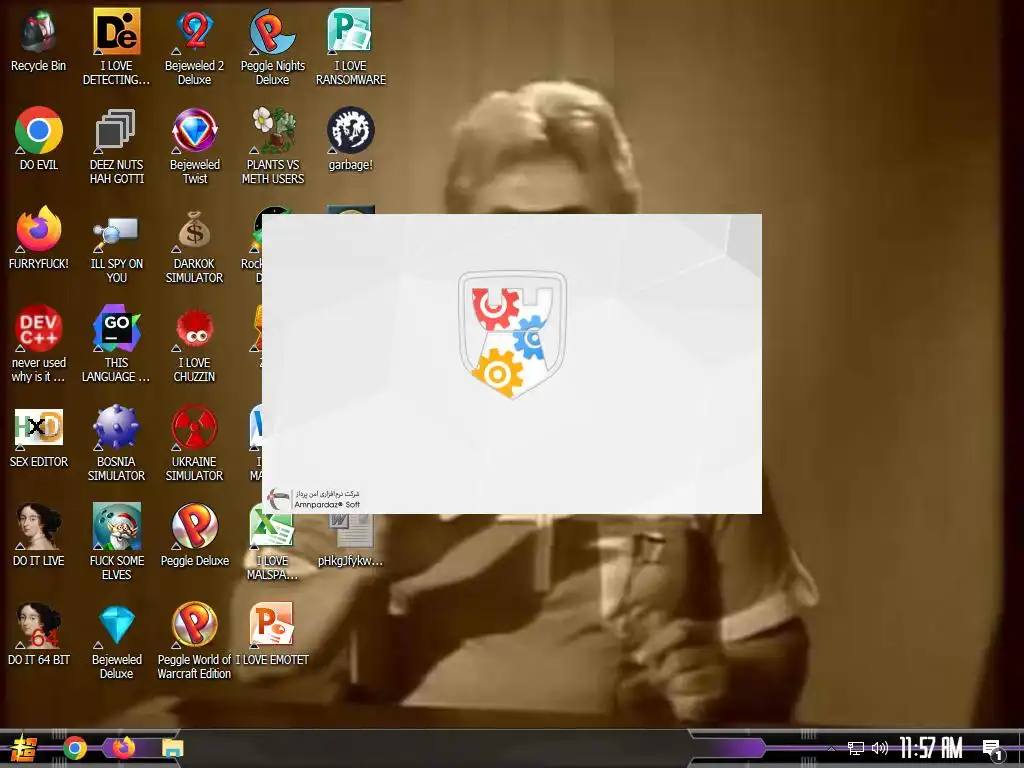The width and height of the screenshot is (1024, 768).
Task: Open pHkgJfykw document file
Action: pyautogui.click(x=353, y=530)
